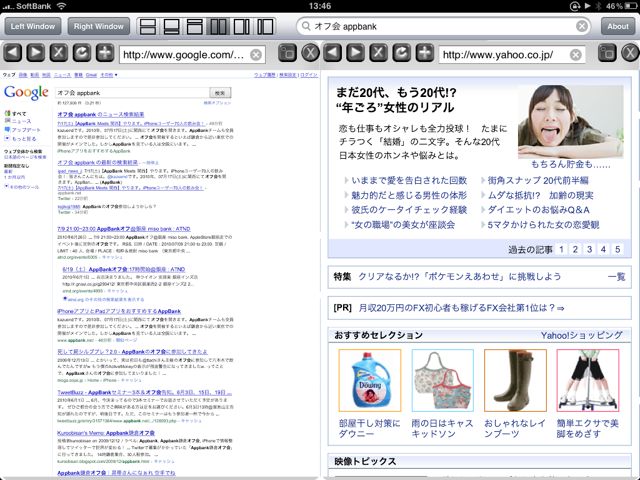Viewport: 640px width, 480px height.
Task: Open the ポケモンえあわせ feature link
Action: (x=460, y=277)
